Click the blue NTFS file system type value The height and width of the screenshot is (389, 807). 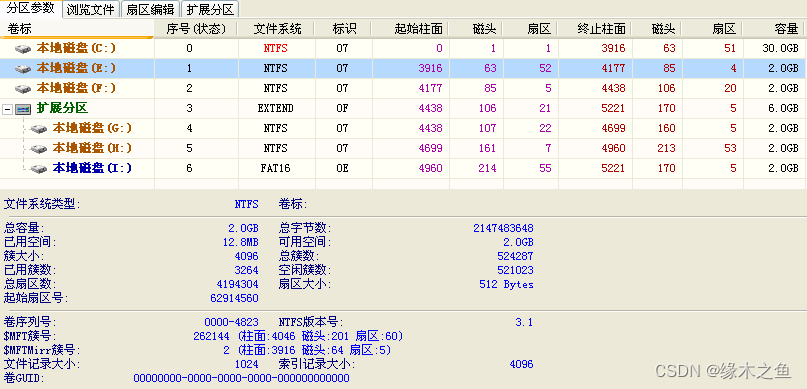pos(246,204)
